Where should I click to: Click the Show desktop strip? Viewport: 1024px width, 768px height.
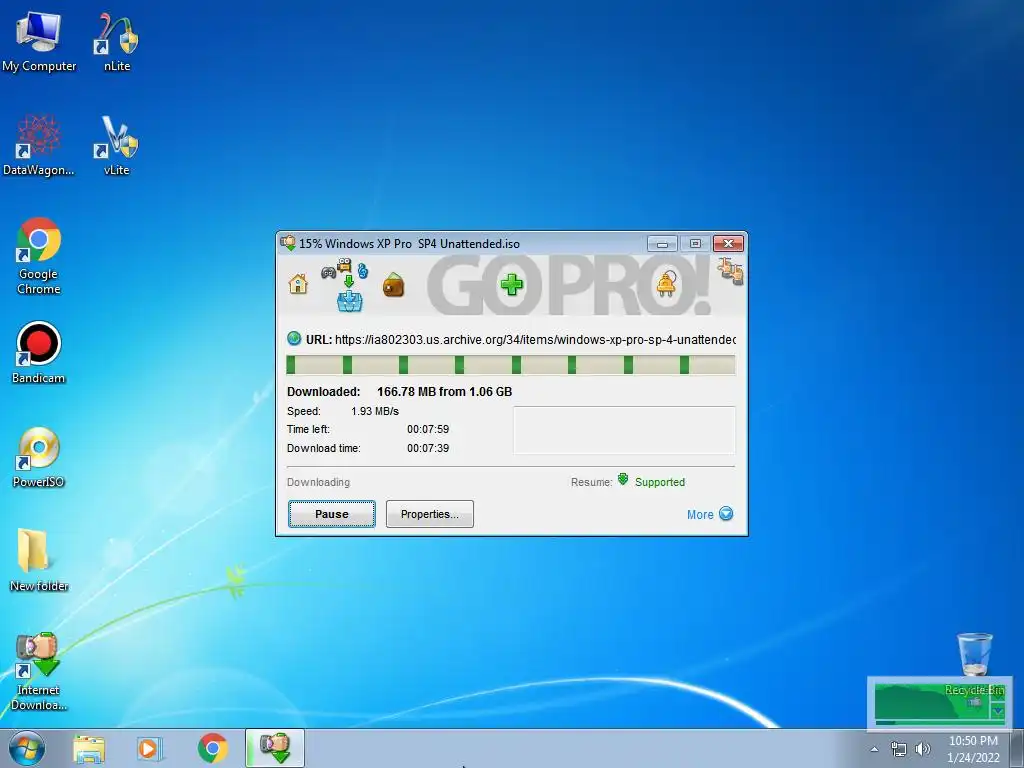[x=1017, y=748]
